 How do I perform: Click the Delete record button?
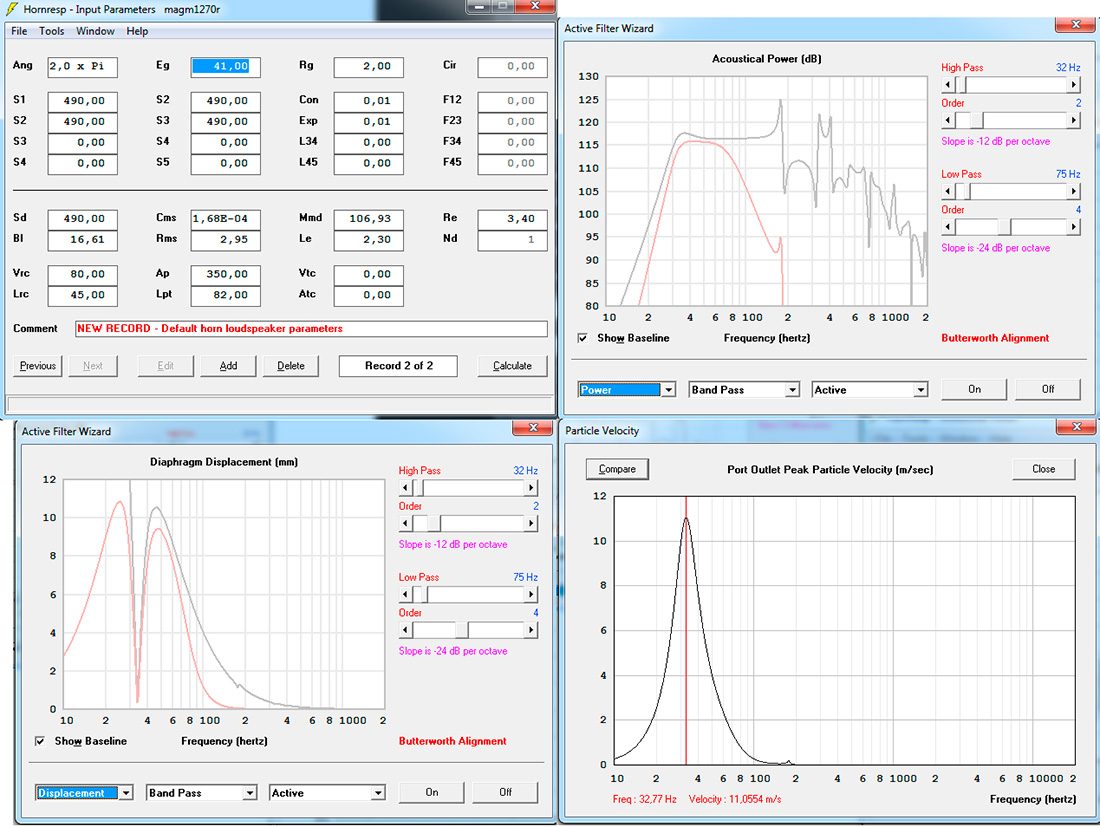coord(291,366)
